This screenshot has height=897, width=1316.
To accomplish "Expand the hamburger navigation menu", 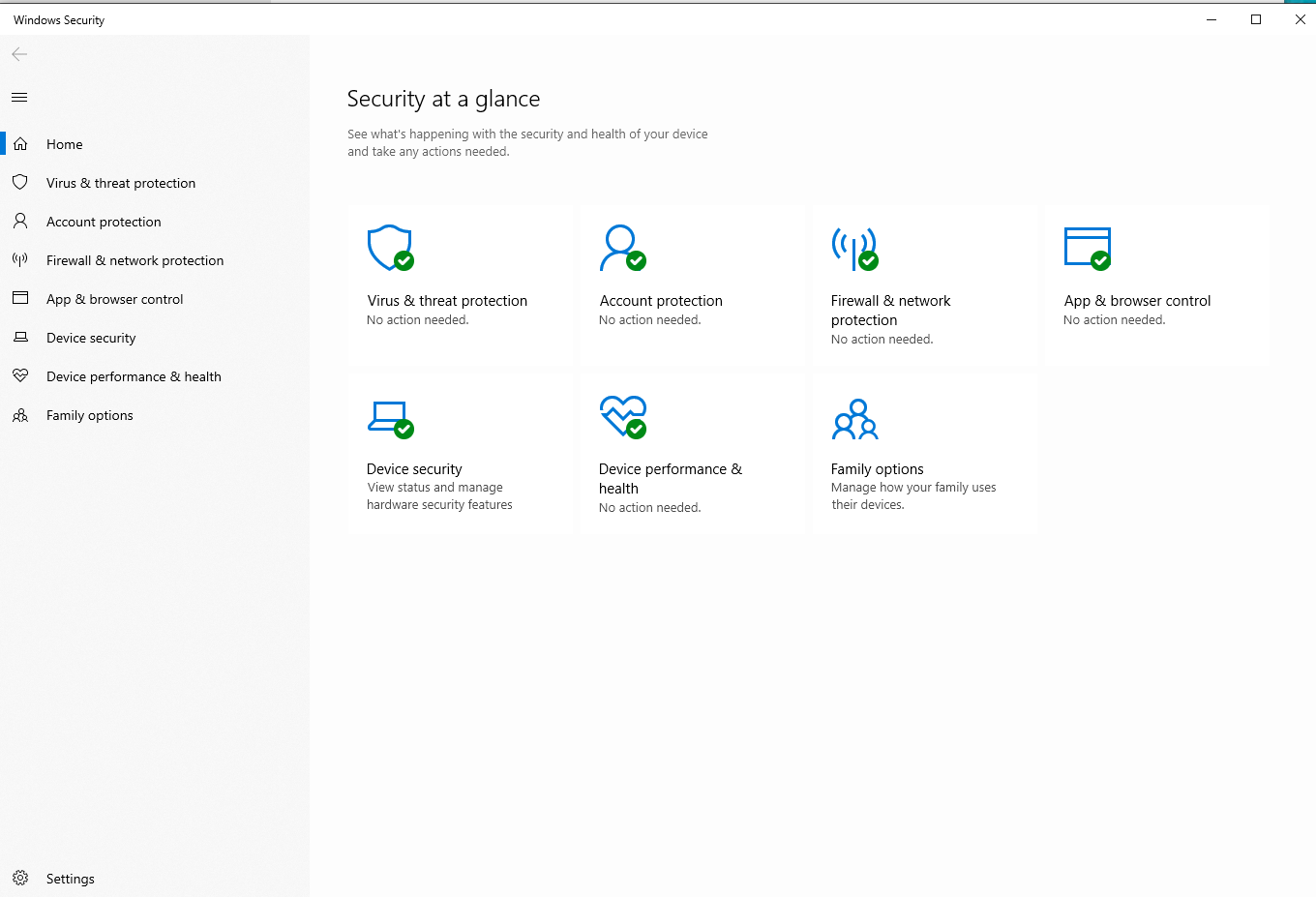I will pos(19,97).
